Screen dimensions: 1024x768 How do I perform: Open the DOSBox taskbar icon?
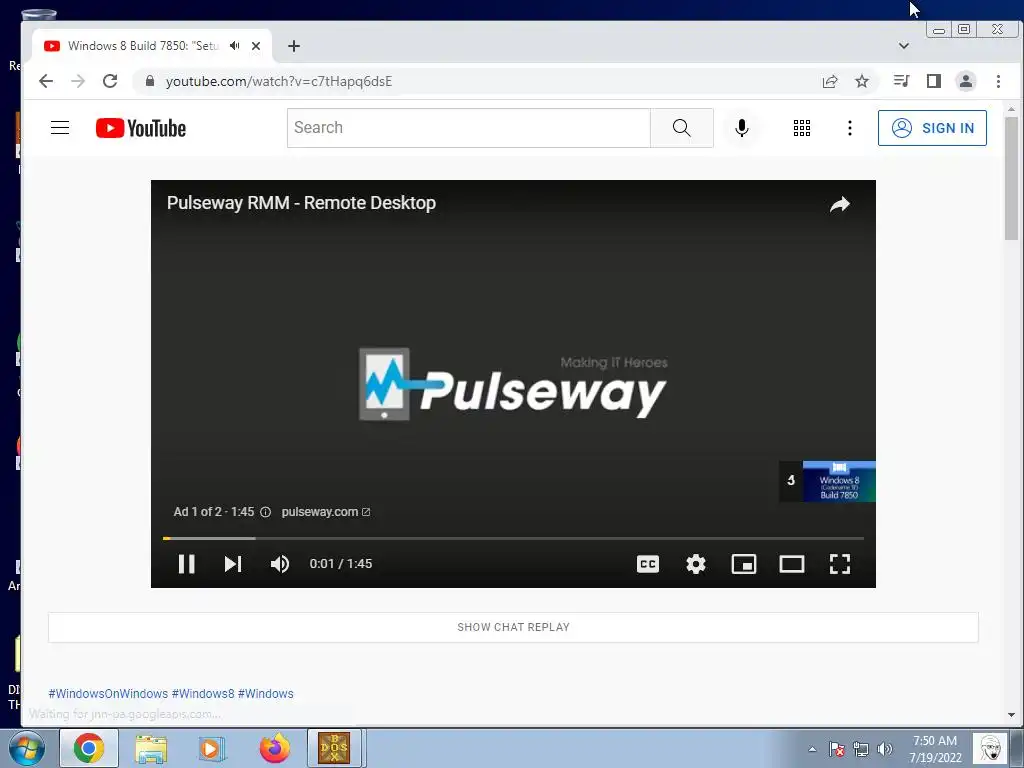pos(334,748)
